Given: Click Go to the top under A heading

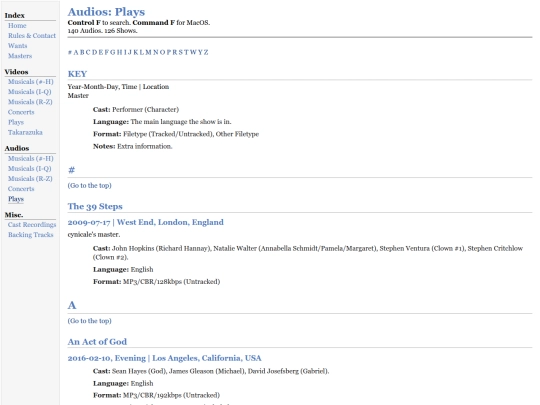Looking at the screenshot, I should (90, 321).
